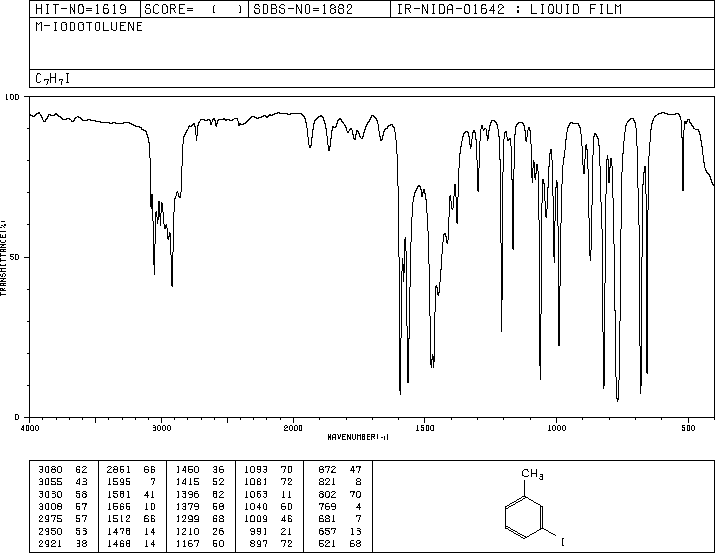Select the molecular formula C7H7I
This screenshot has height=553, width=715.
point(52,79)
